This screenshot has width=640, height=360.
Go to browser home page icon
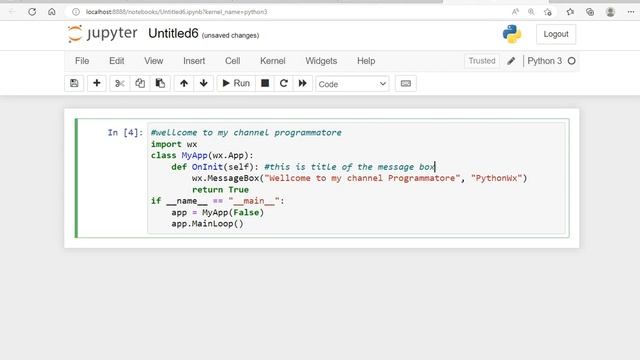coord(52,12)
